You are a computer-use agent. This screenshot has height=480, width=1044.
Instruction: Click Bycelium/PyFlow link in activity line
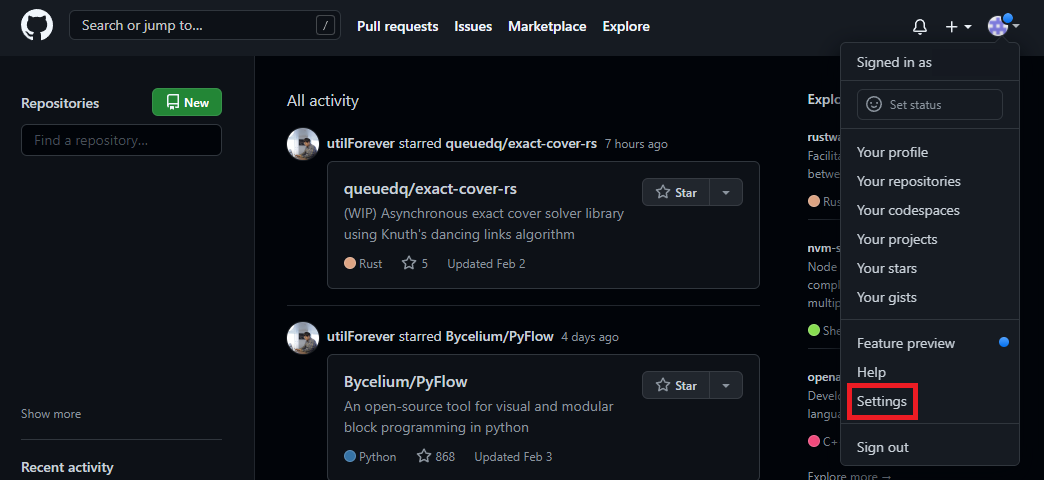coord(499,337)
